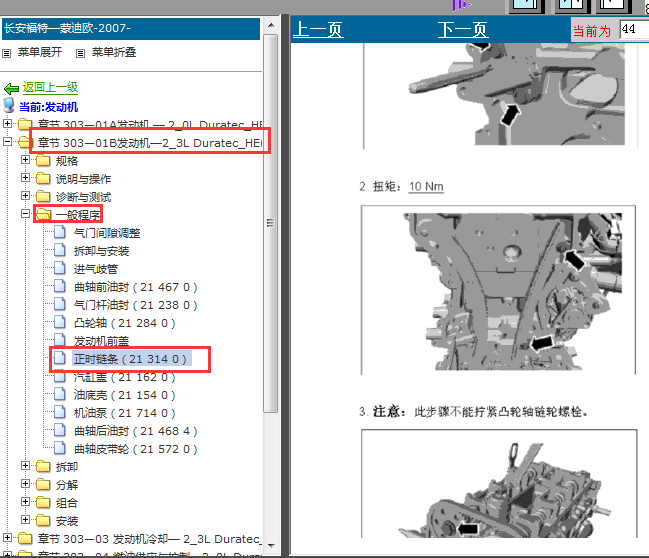Open 进气歧管 document
The width and height of the screenshot is (649, 558).
(96, 269)
